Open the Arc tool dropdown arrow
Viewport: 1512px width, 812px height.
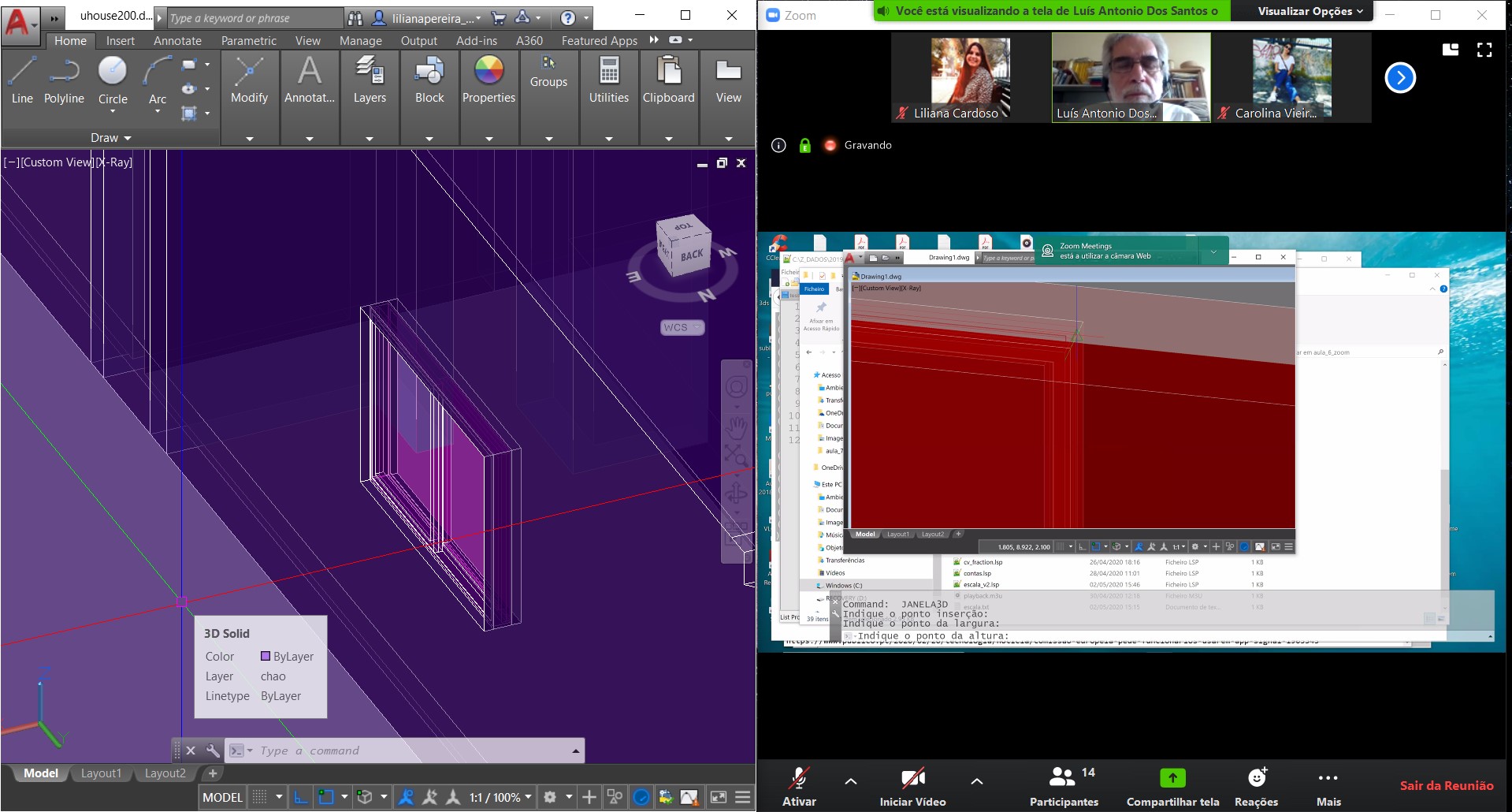point(158,112)
